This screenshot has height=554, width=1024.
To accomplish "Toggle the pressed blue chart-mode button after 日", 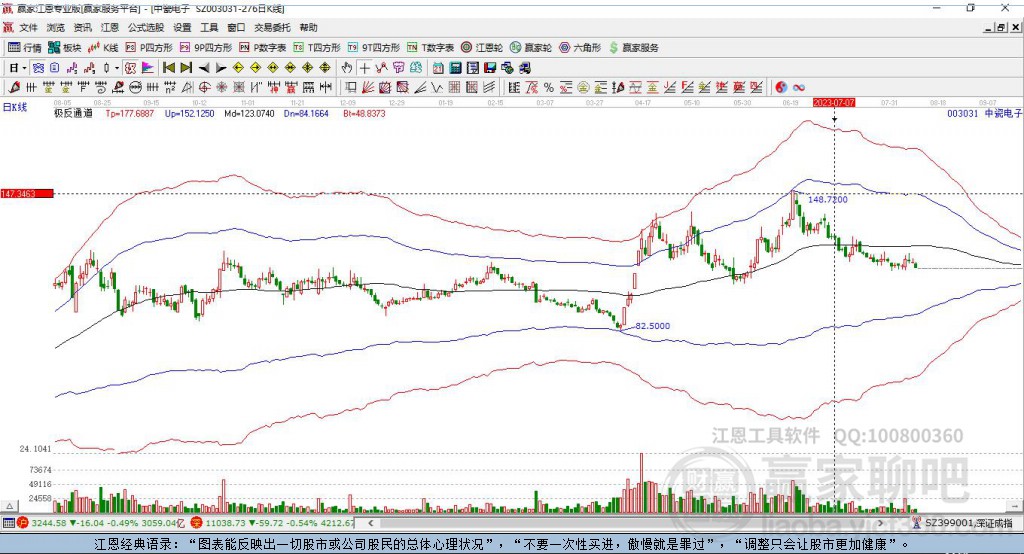I will 39,68.
